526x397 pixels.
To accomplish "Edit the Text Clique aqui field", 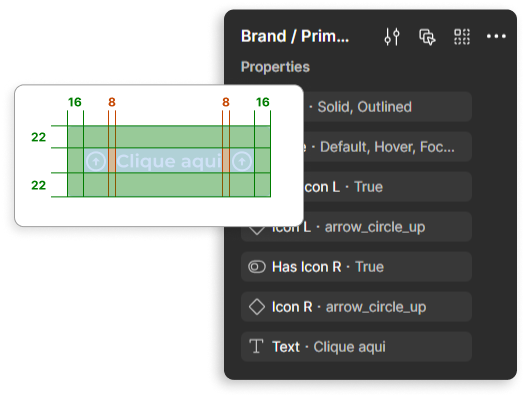I will [x=356, y=347].
